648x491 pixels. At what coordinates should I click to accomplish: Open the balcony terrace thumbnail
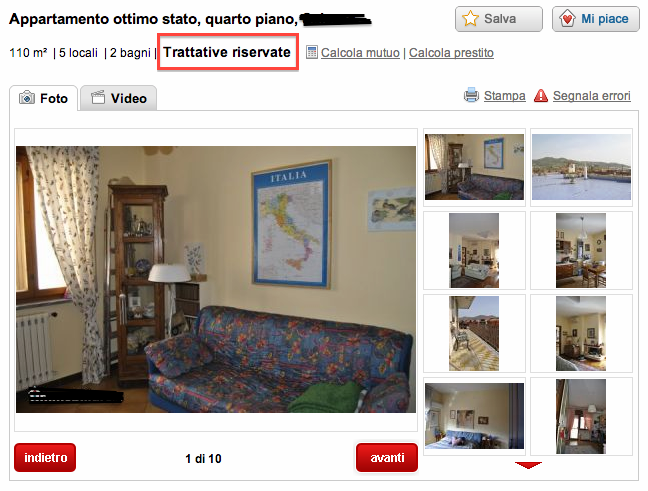[474, 333]
